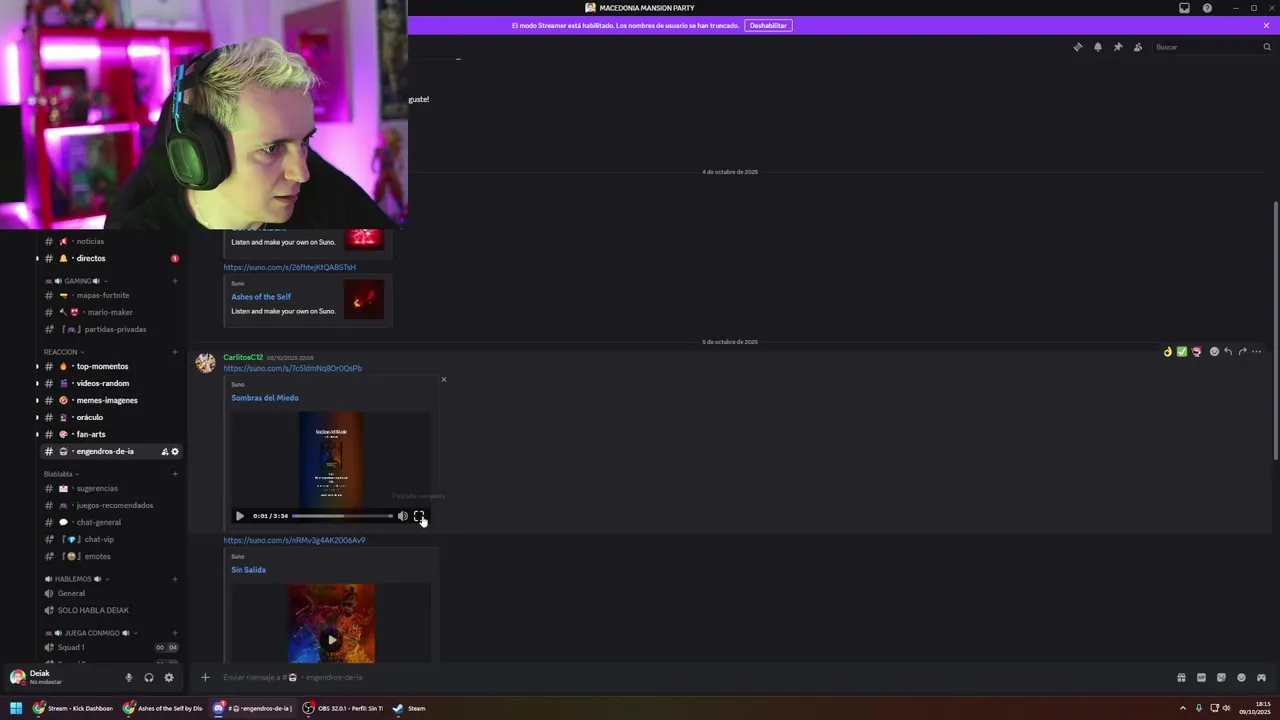The image size is (1280, 720).
Task: Mute the Sombras del Miedo player volume
Action: 403,516
